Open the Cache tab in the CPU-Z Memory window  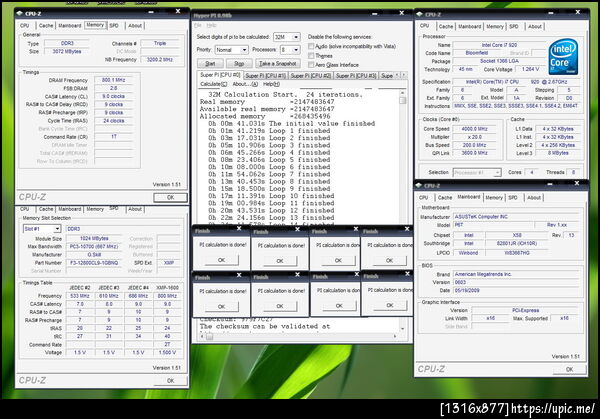point(46,26)
